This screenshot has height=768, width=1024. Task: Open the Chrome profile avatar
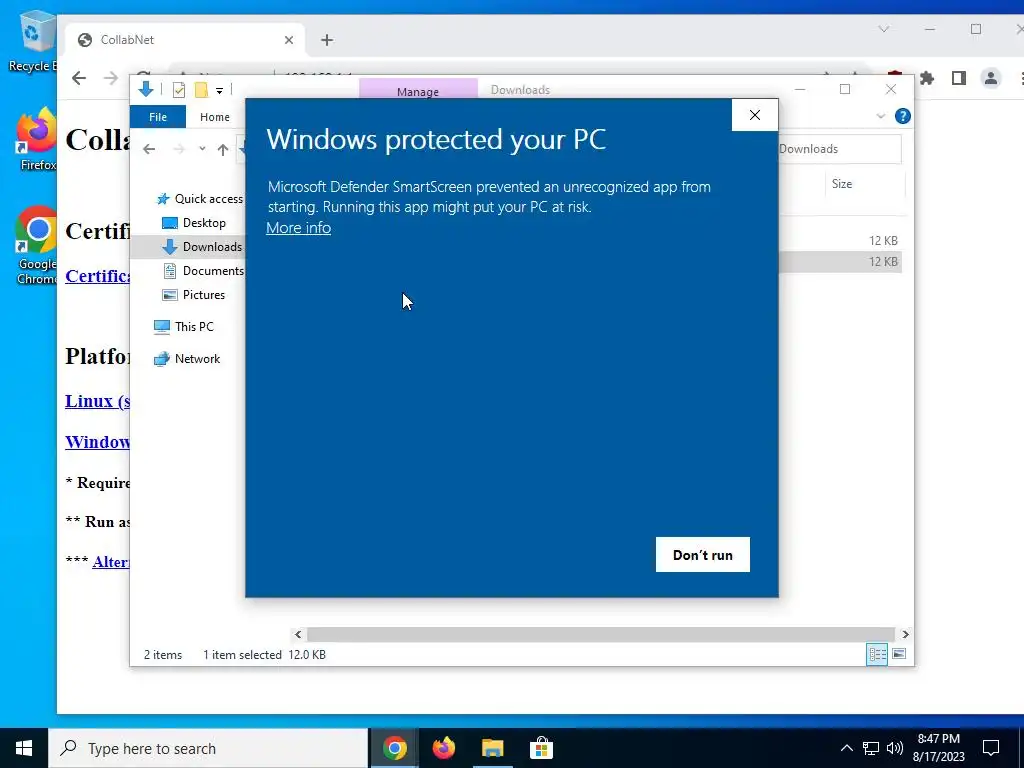click(x=991, y=78)
